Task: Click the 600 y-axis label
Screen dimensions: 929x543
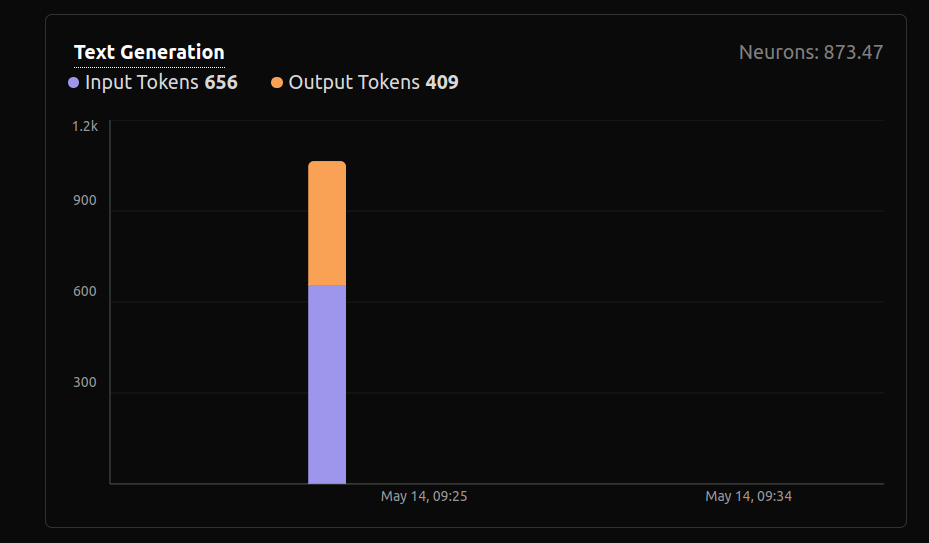Action: (85, 292)
